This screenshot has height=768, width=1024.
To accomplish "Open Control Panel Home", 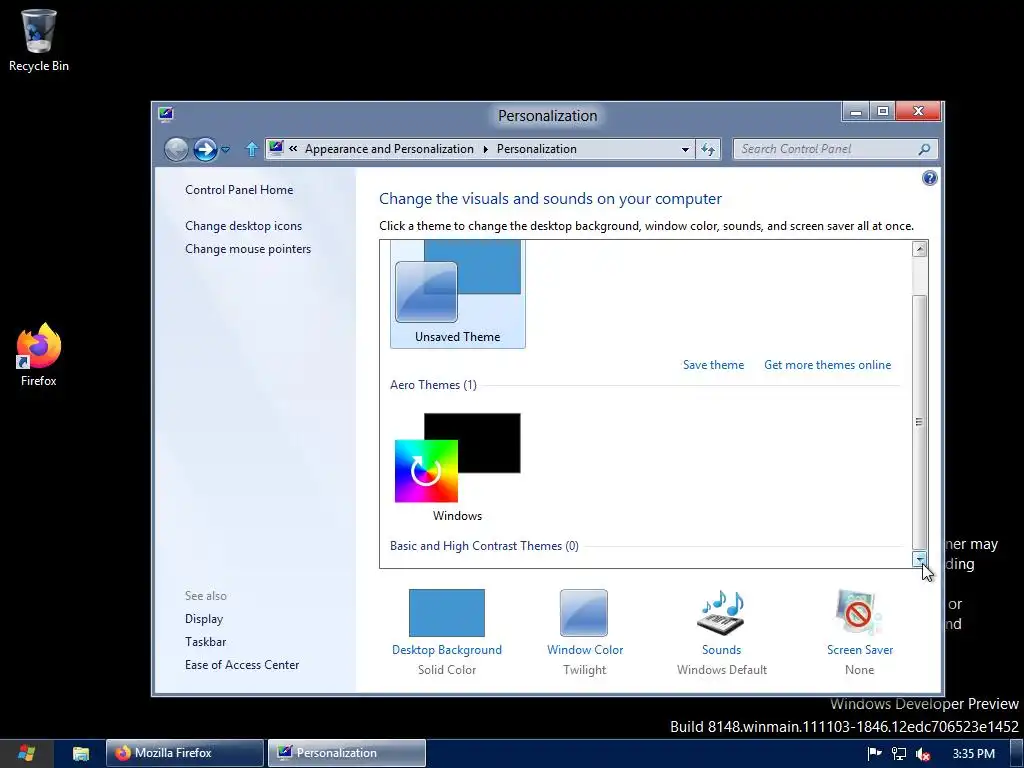I will [239, 190].
